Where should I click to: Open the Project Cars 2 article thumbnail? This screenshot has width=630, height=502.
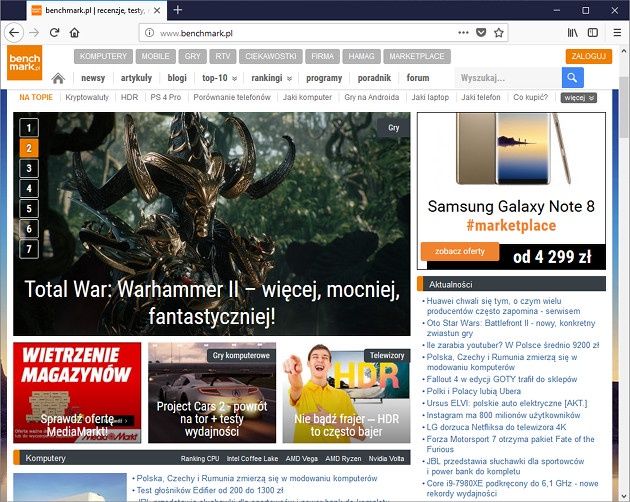[x=212, y=393]
